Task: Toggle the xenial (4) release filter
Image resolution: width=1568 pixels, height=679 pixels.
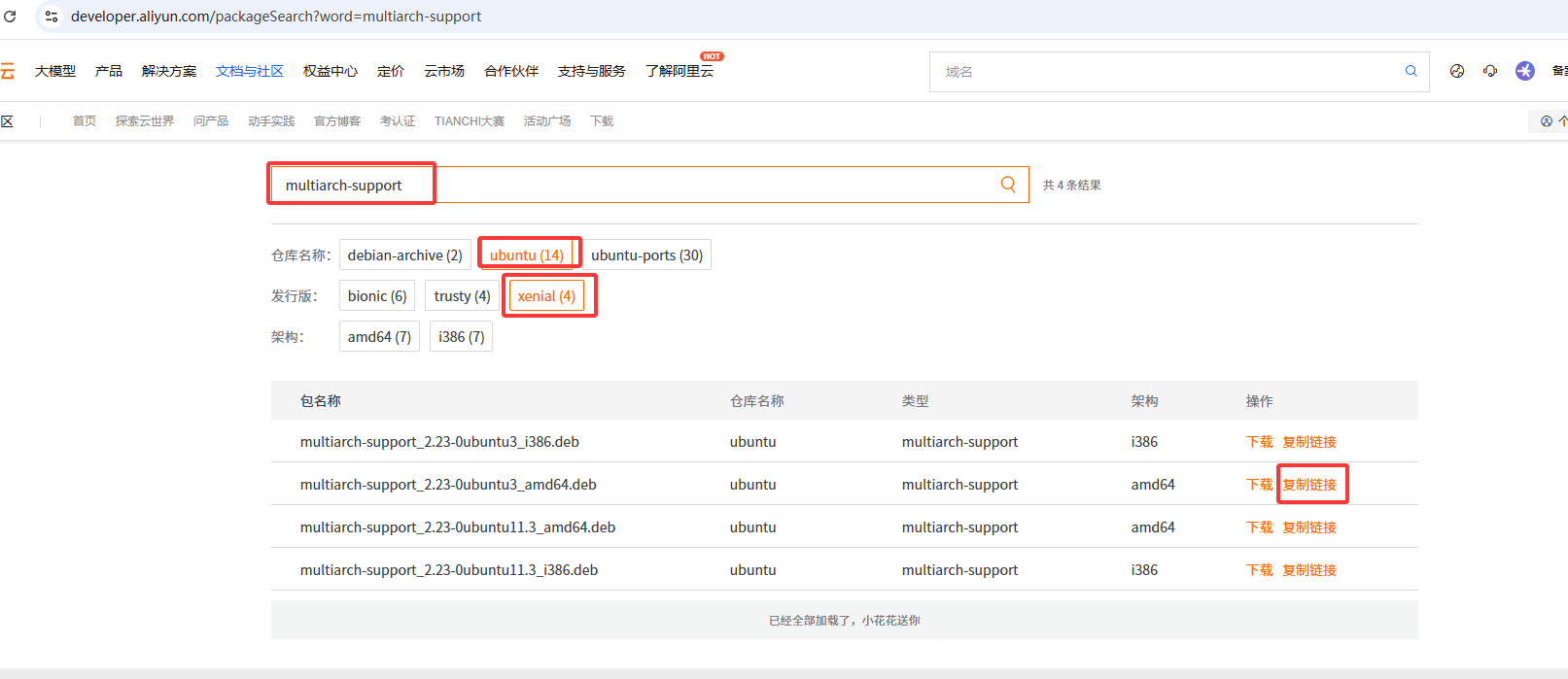Action: click(546, 295)
